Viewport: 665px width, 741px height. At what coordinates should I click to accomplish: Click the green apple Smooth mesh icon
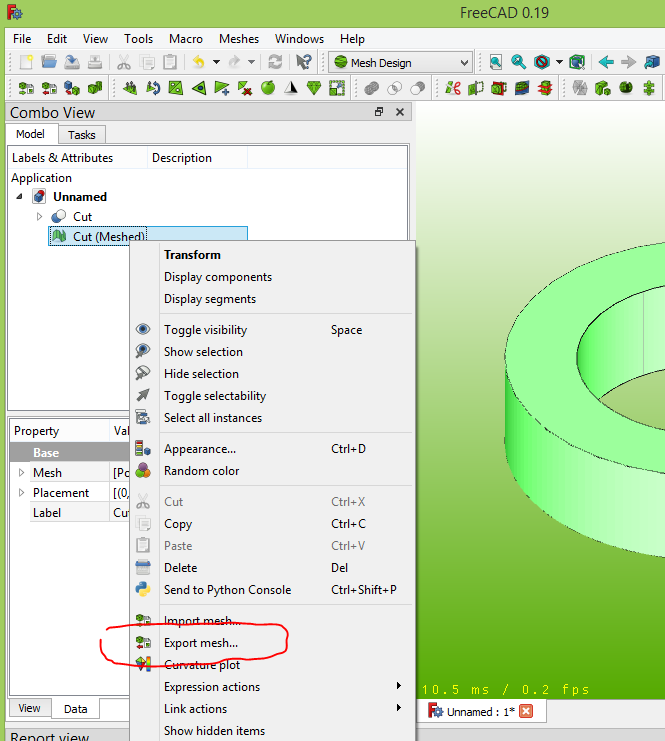268,88
